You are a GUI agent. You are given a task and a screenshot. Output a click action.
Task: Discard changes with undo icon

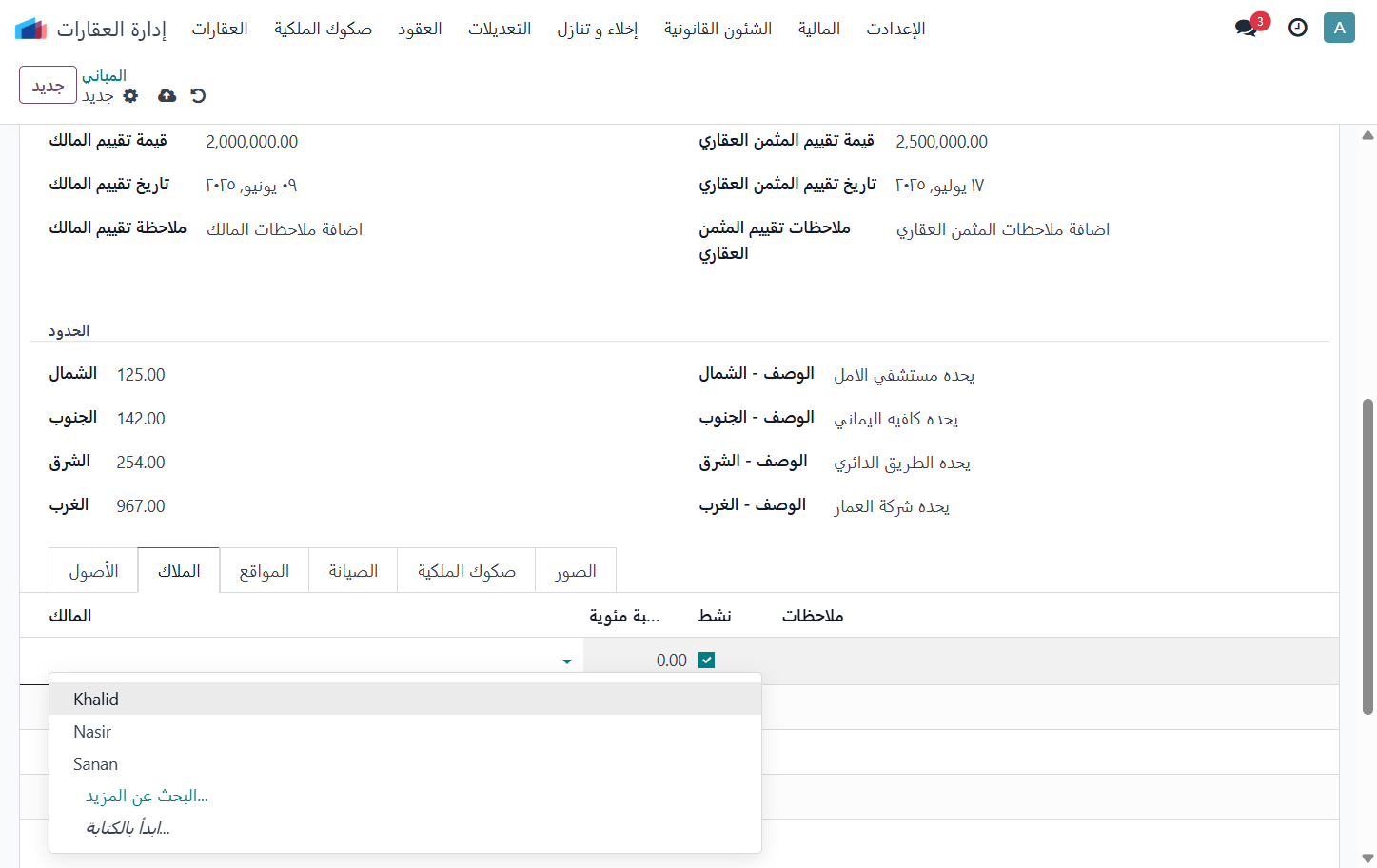[x=198, y=95]
